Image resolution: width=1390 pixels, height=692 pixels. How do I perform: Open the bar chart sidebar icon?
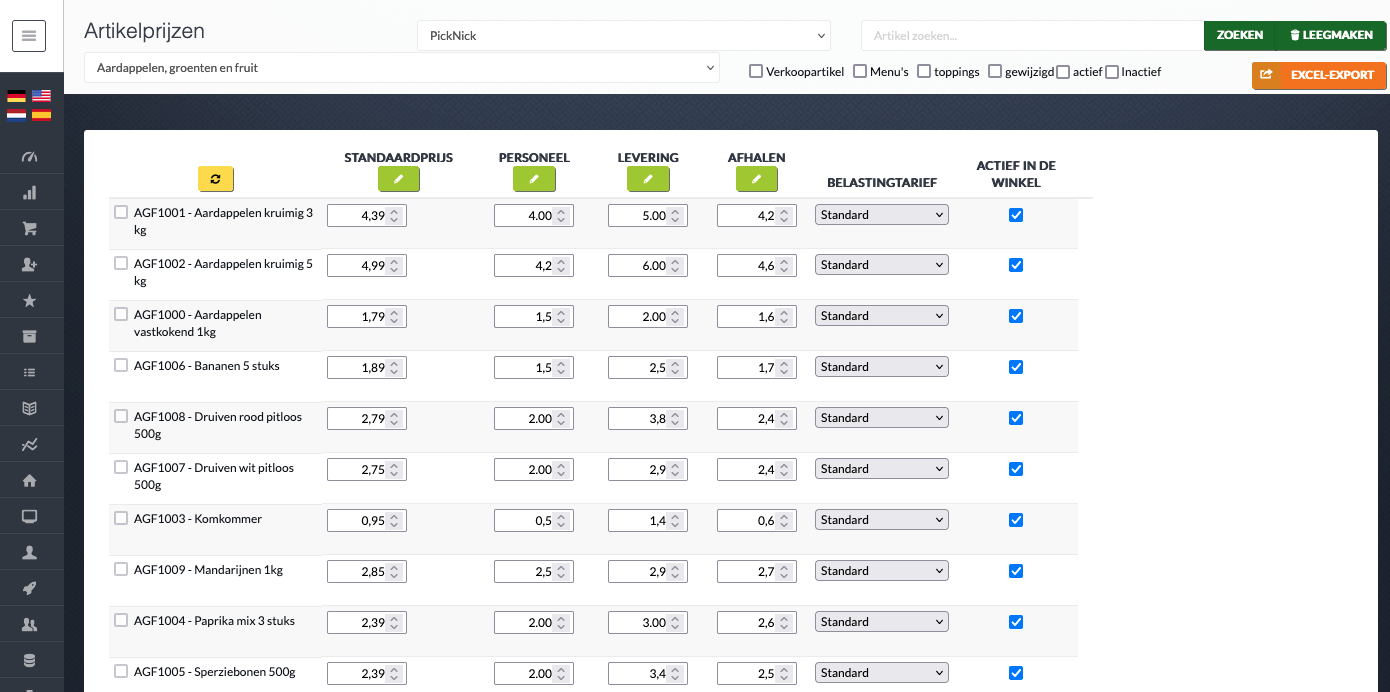pos(29,193)
